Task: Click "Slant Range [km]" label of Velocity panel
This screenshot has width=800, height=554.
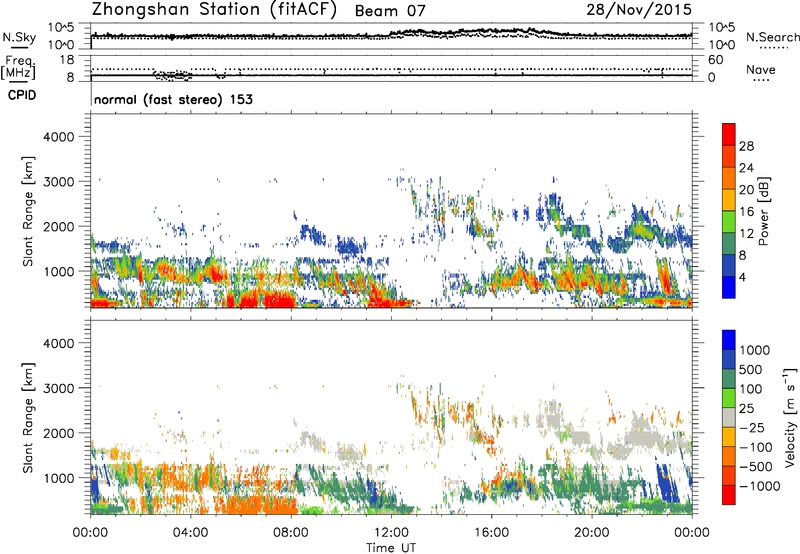Action: coord(28,417)
